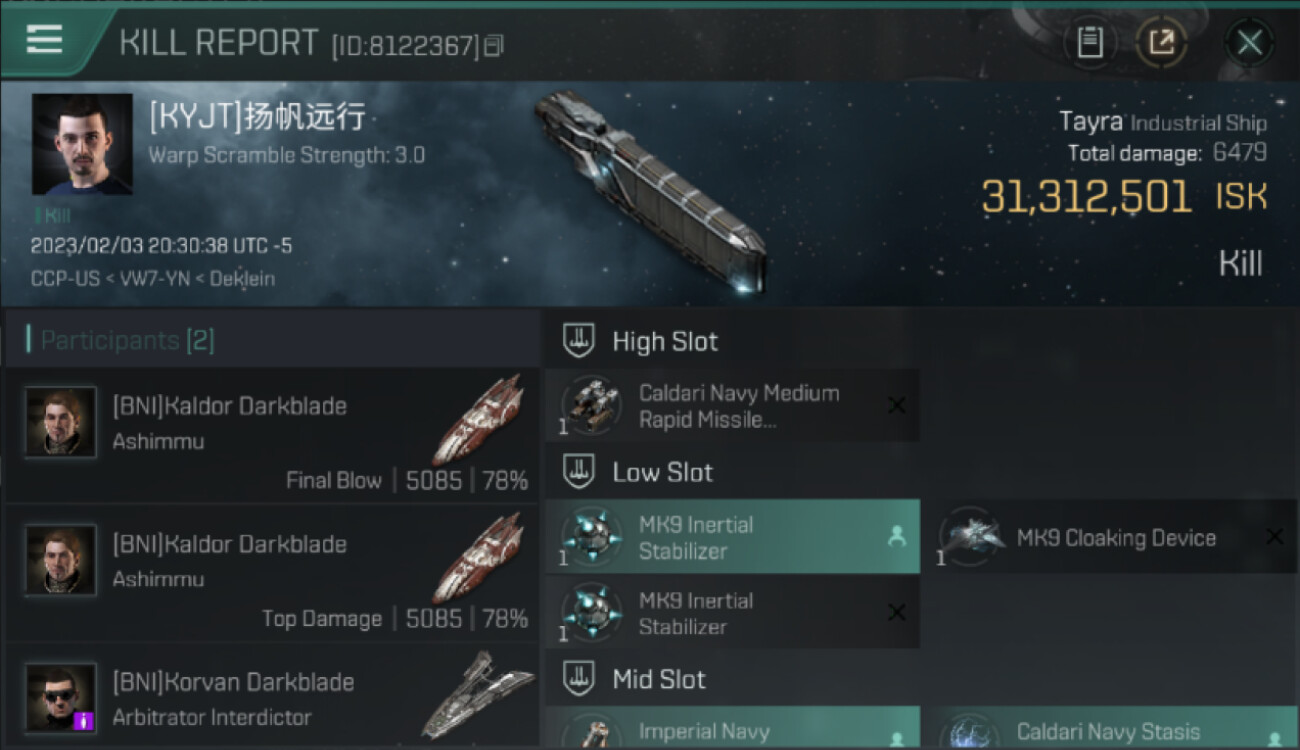The height and width of the screenshot is (750, 1300).
Task: Open Caldari Navy Stasis module entry
Action: coord(1117,728)
